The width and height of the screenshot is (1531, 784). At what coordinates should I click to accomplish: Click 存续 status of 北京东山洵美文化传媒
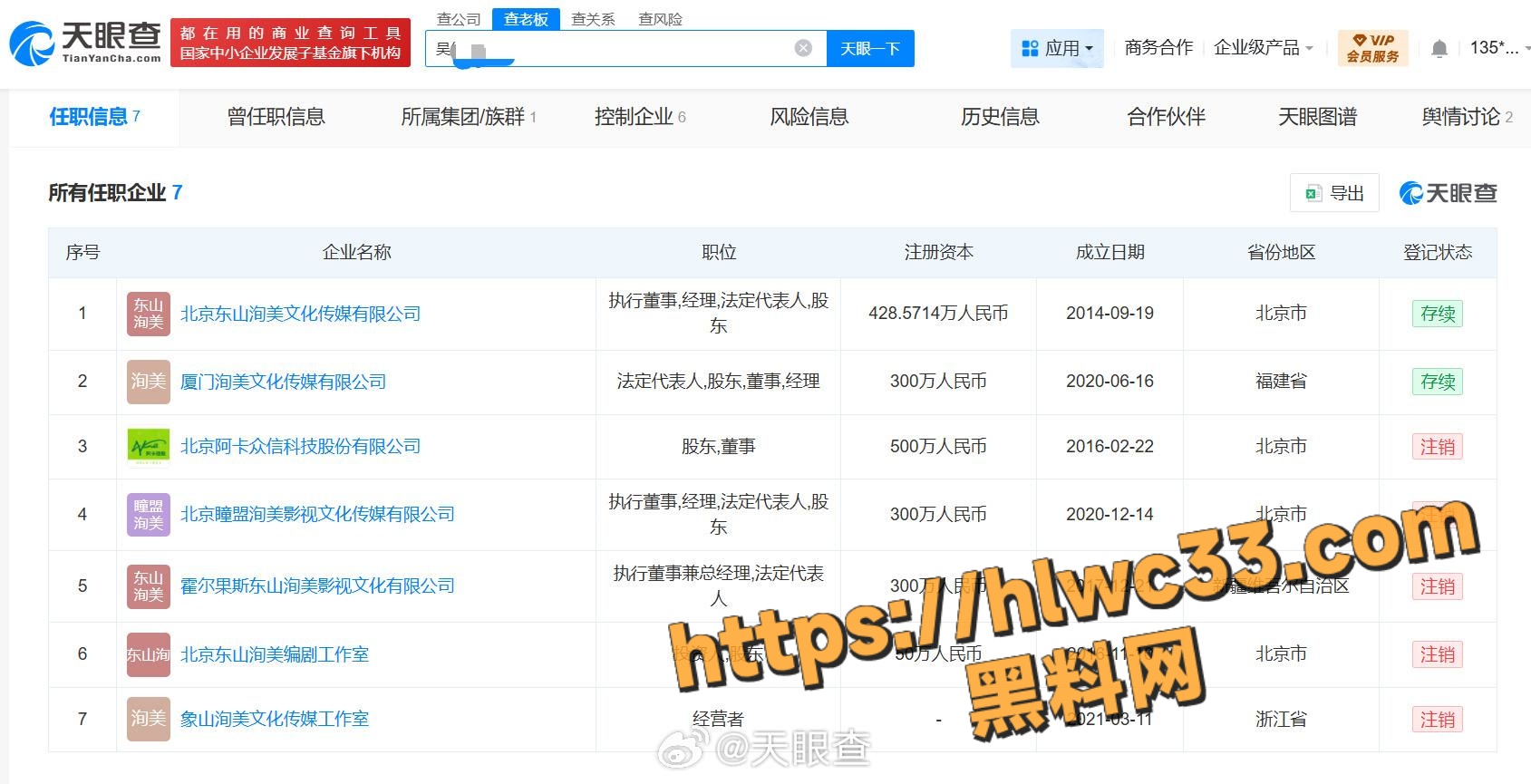pyautogui.click(x=1438, y=314)
